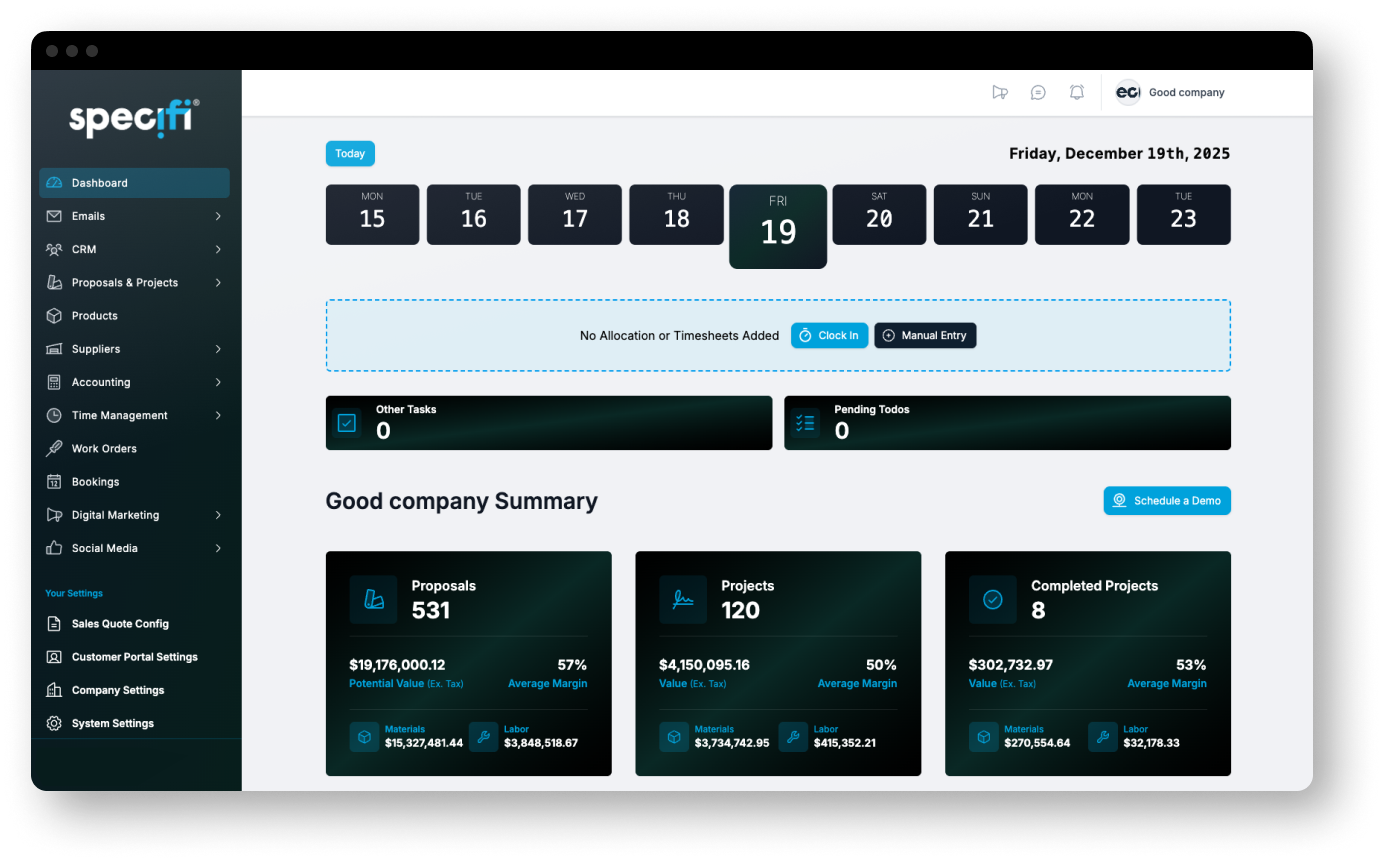Click the Clock In button
Screen dimensions: 1384x862
tap(829, 335)
